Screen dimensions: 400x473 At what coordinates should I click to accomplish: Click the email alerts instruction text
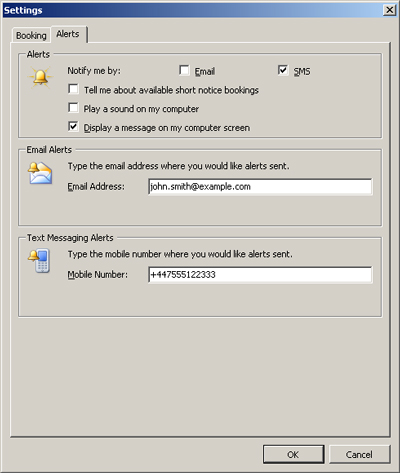tap(179, 166)
